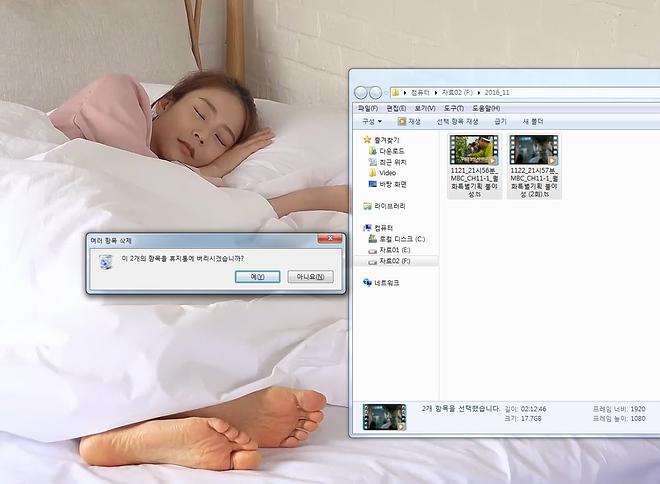Click the 네트워크 network icon
660x484 pixels.
point(367,282)
